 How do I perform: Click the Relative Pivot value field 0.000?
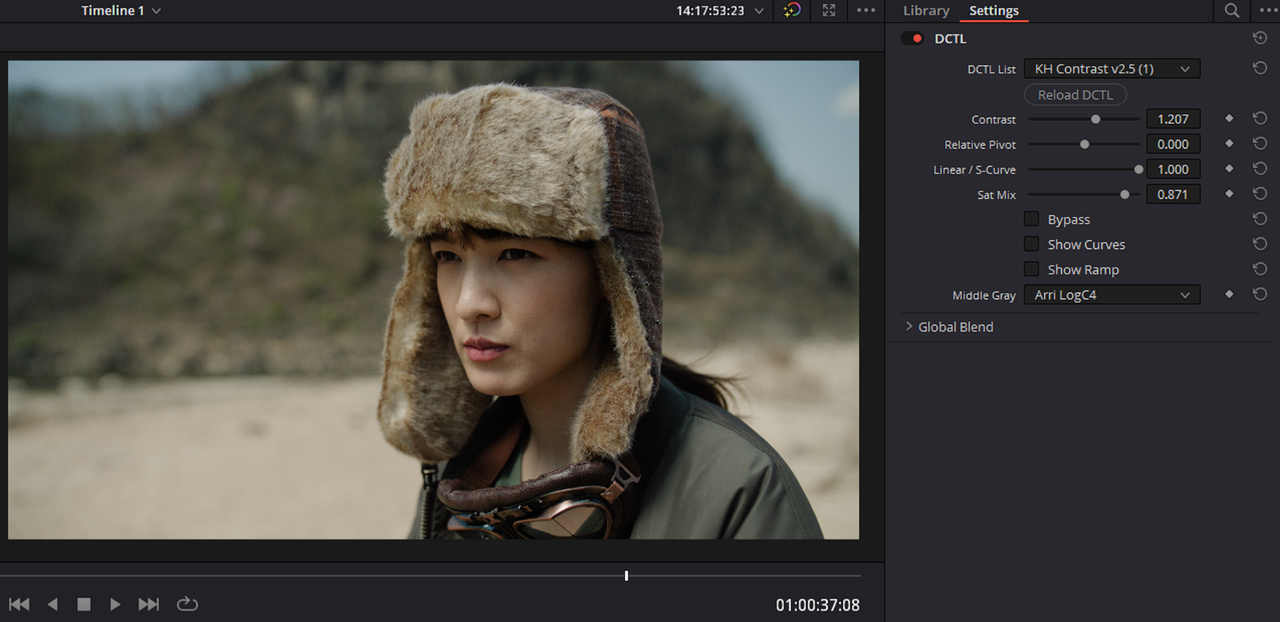[x=1173, y=144]
